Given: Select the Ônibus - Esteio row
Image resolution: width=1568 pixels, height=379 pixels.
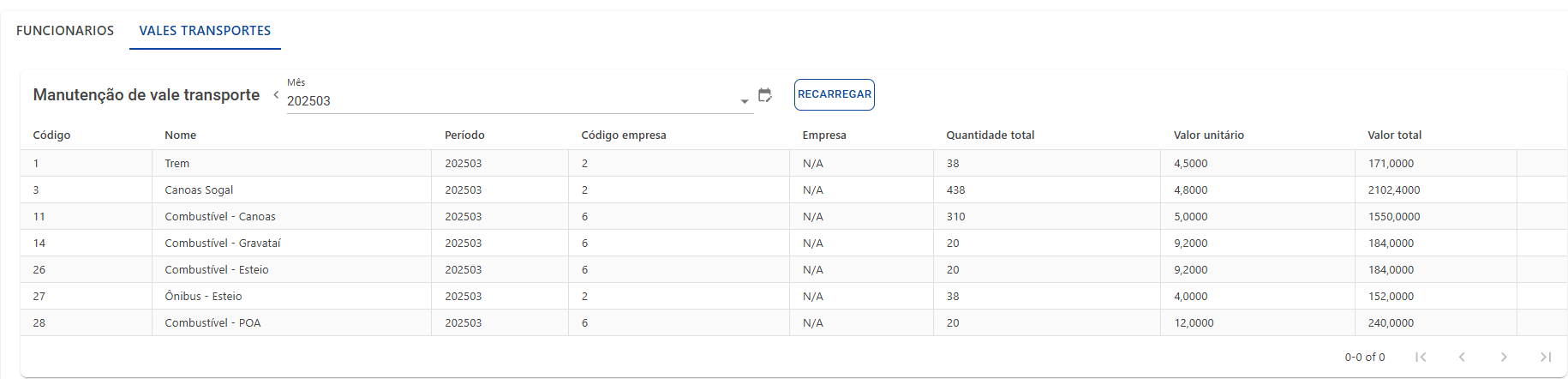Looking at the screenshot, I should [793, 296].
